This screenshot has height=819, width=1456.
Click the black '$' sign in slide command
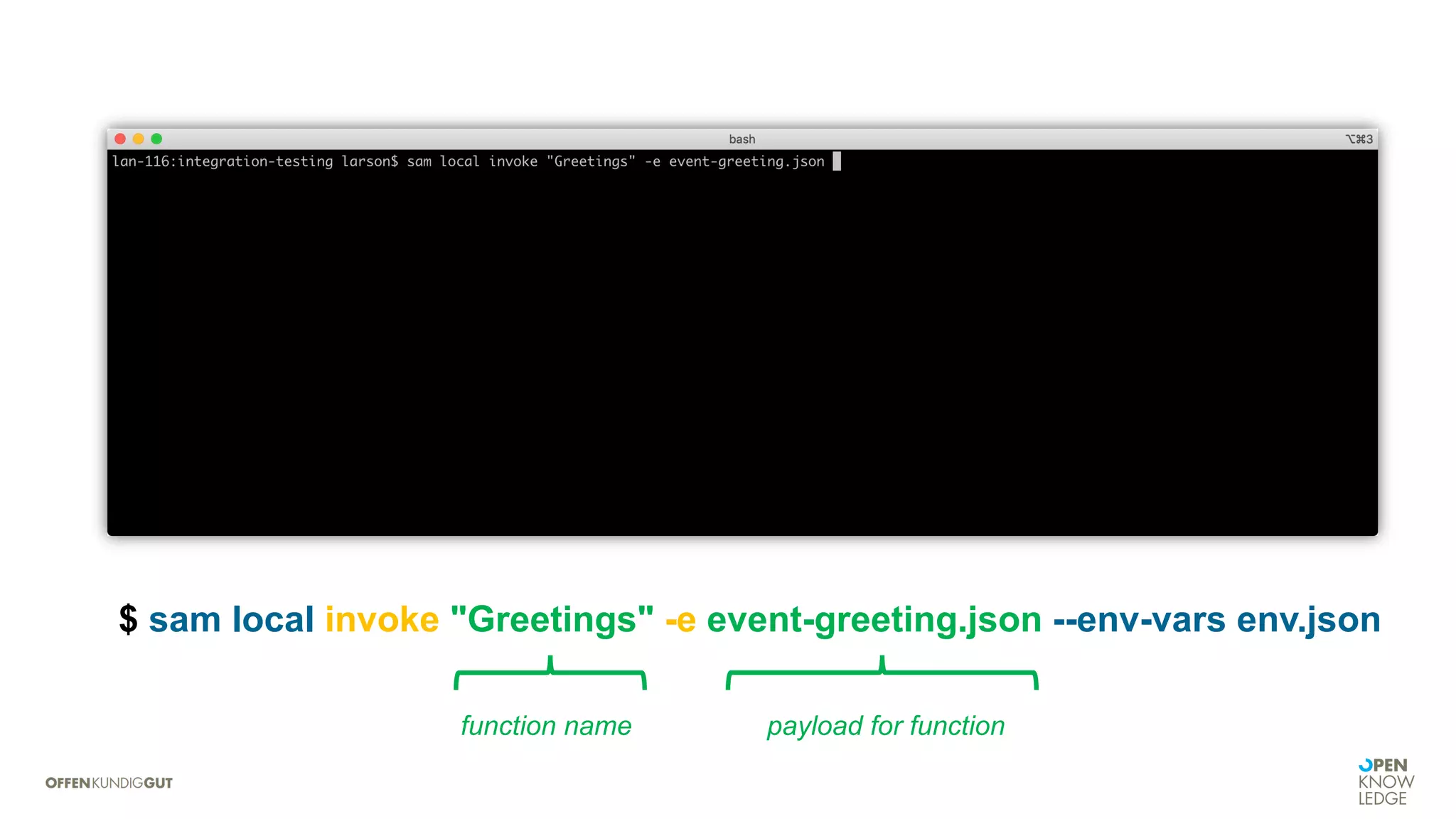128,619
